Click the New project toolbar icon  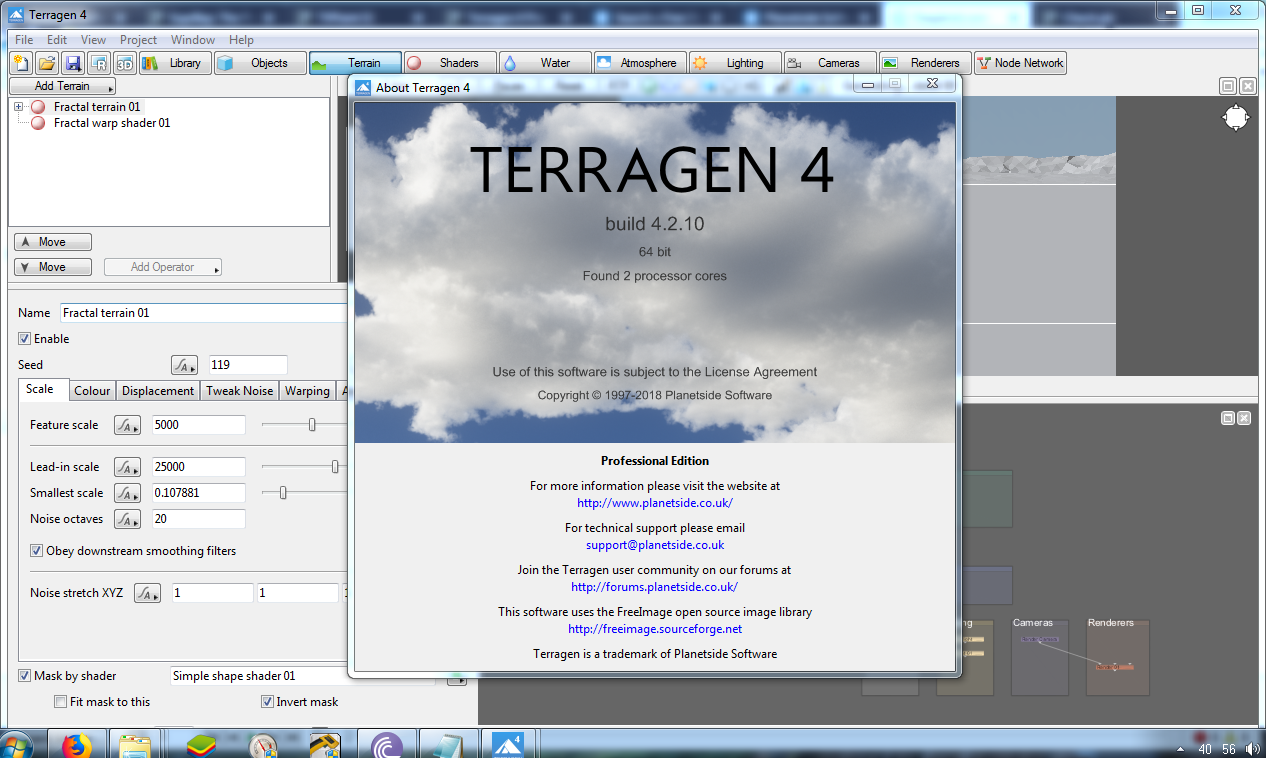[x=21, y=63]
